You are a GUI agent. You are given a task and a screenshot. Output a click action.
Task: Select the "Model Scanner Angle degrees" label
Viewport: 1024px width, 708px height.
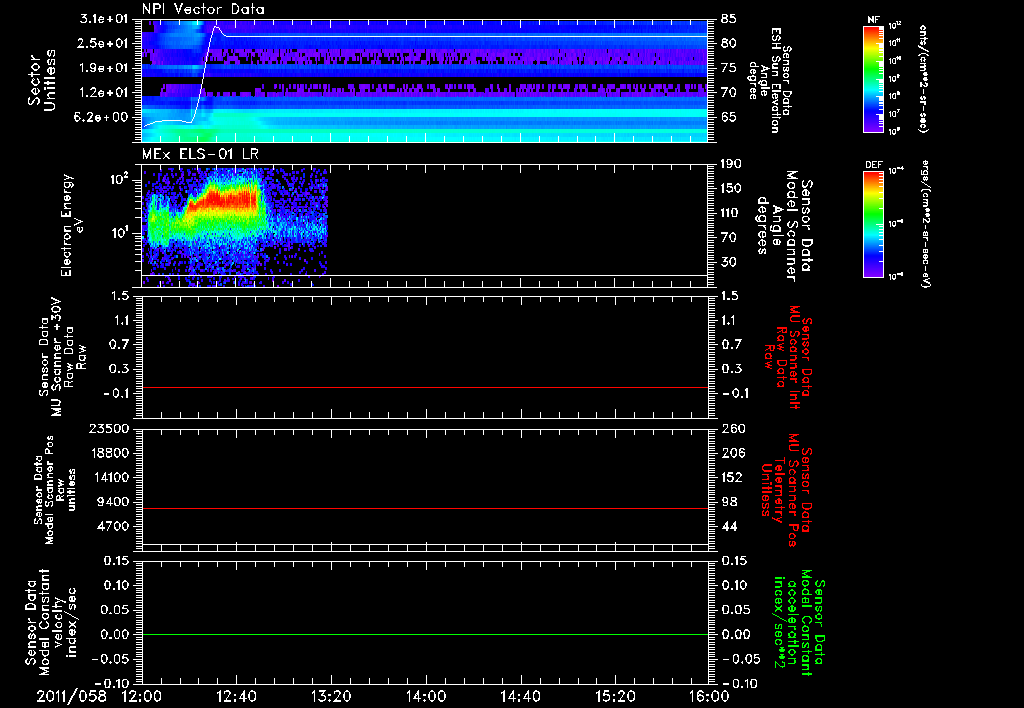click(x=784, y=226)
